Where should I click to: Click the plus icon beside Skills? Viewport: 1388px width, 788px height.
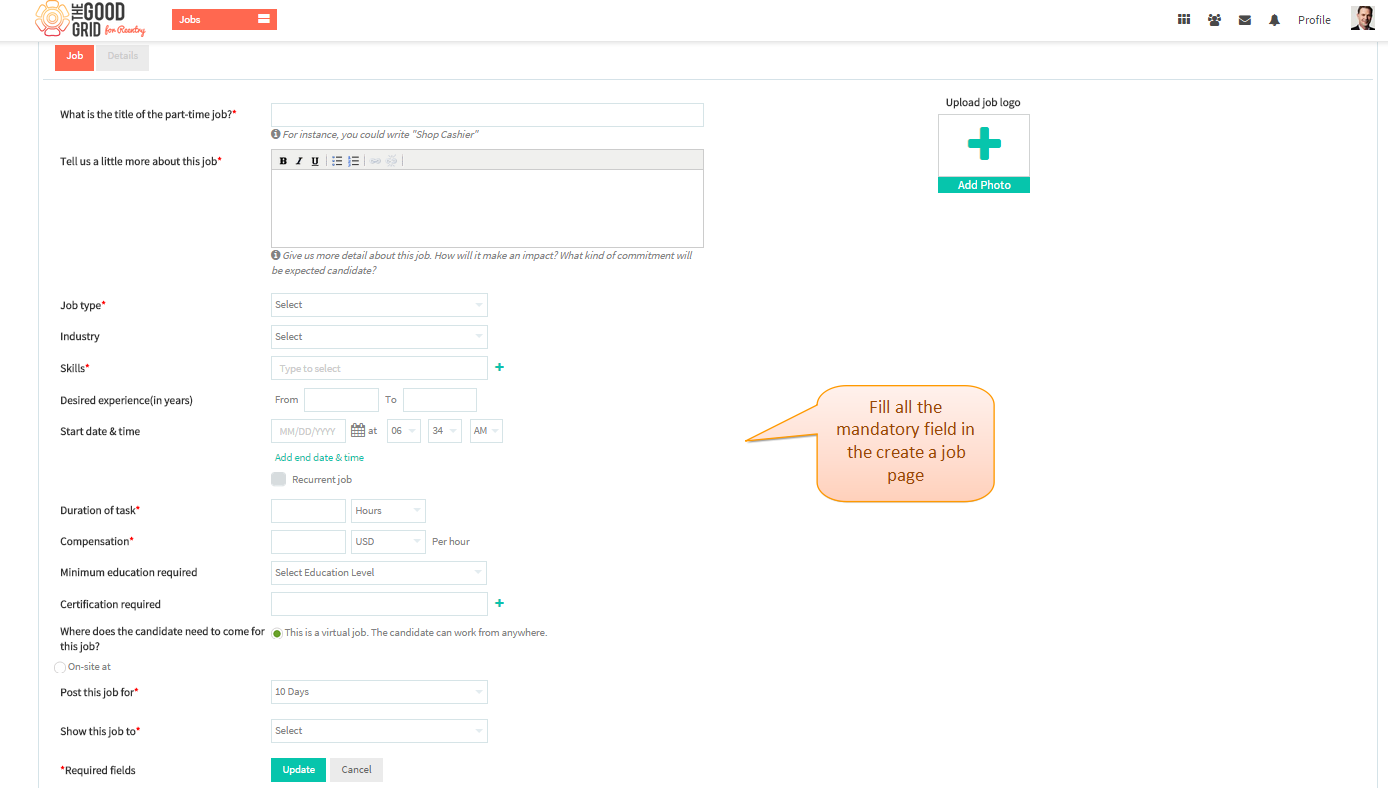tap(500, 367)
